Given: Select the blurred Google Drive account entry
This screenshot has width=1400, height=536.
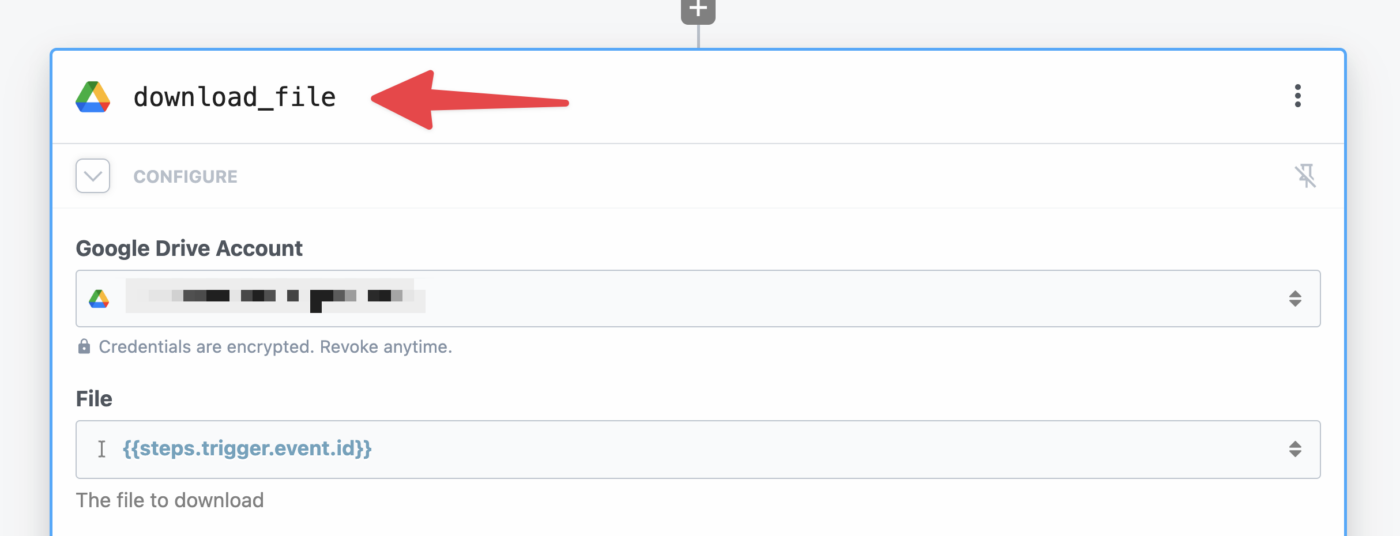Looking at the screenshot, I should 276,297.
